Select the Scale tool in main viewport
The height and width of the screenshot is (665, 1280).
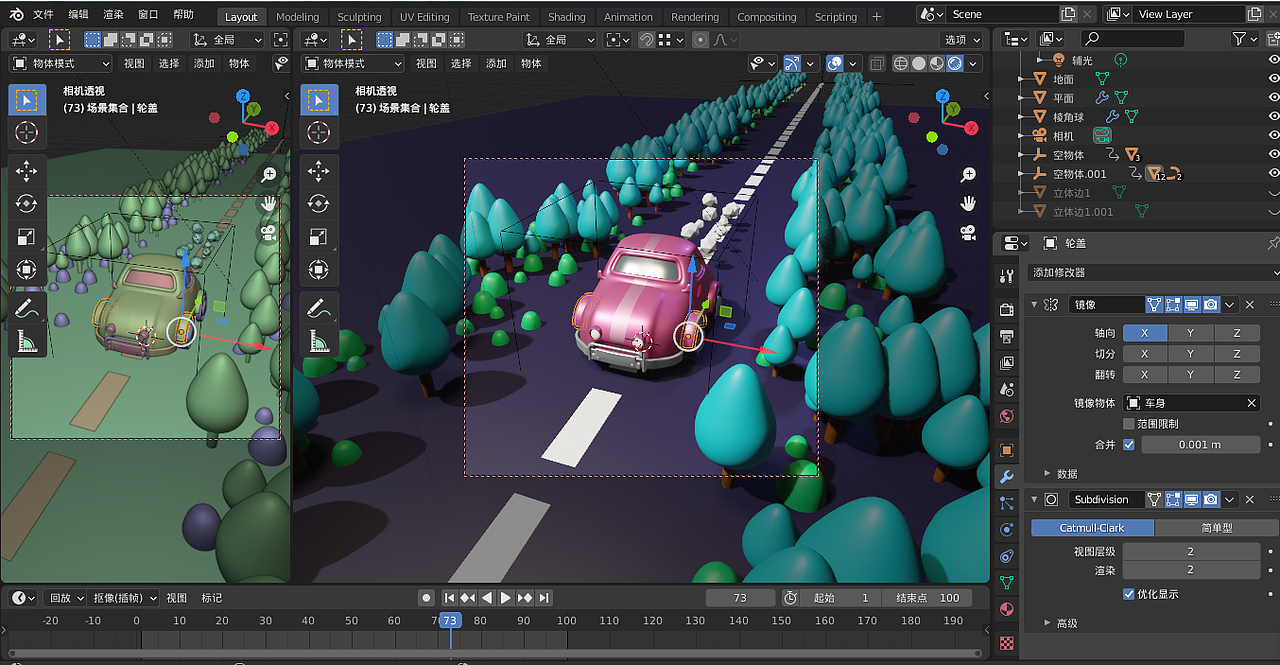pyautogui.click(x=318, y=237)
